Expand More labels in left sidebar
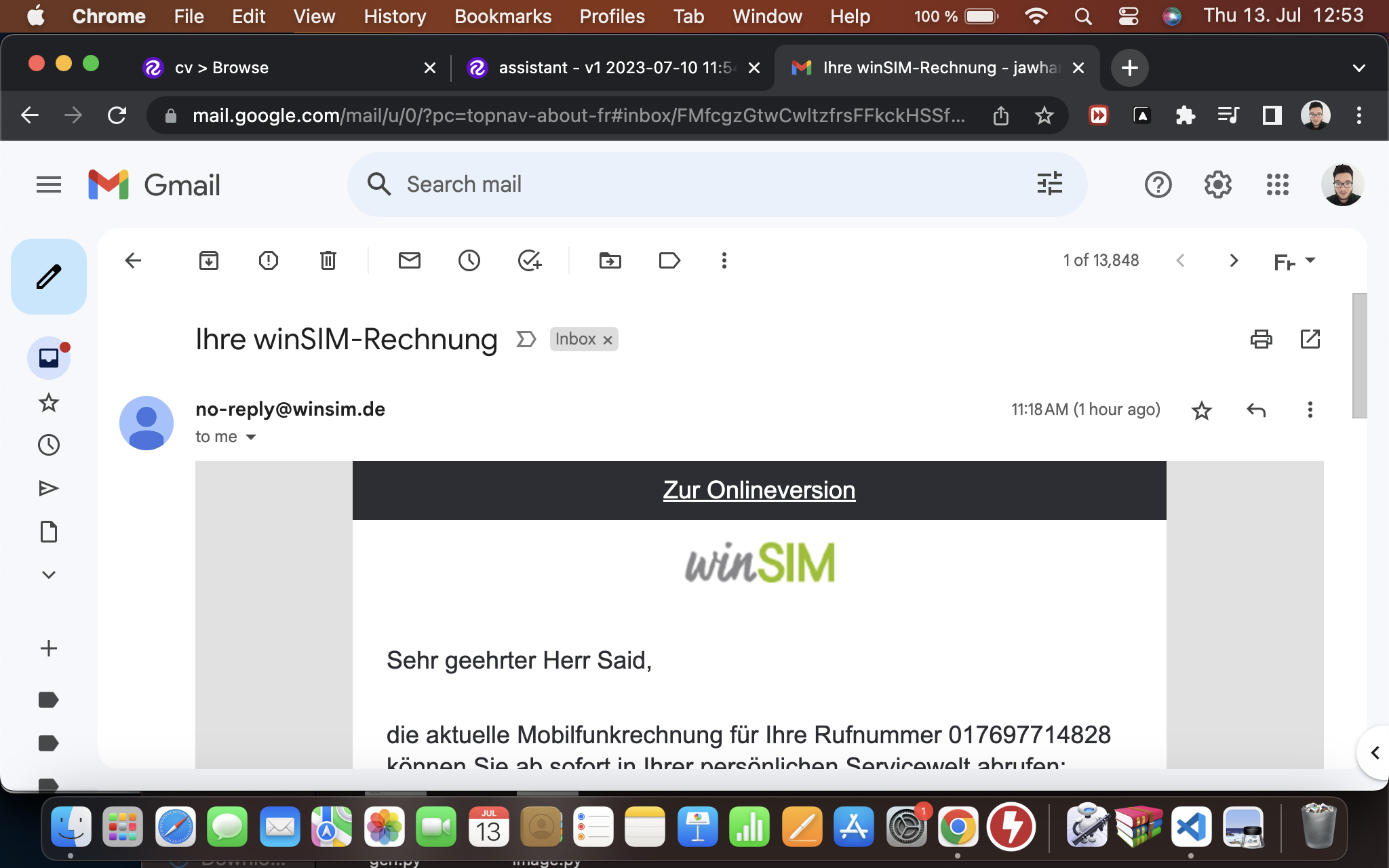 tap(48, 575)
